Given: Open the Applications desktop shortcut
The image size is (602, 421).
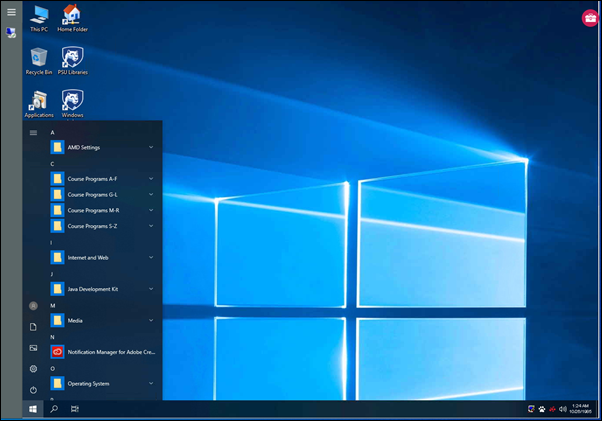Looking at the screenshot, I should point(39,104).
